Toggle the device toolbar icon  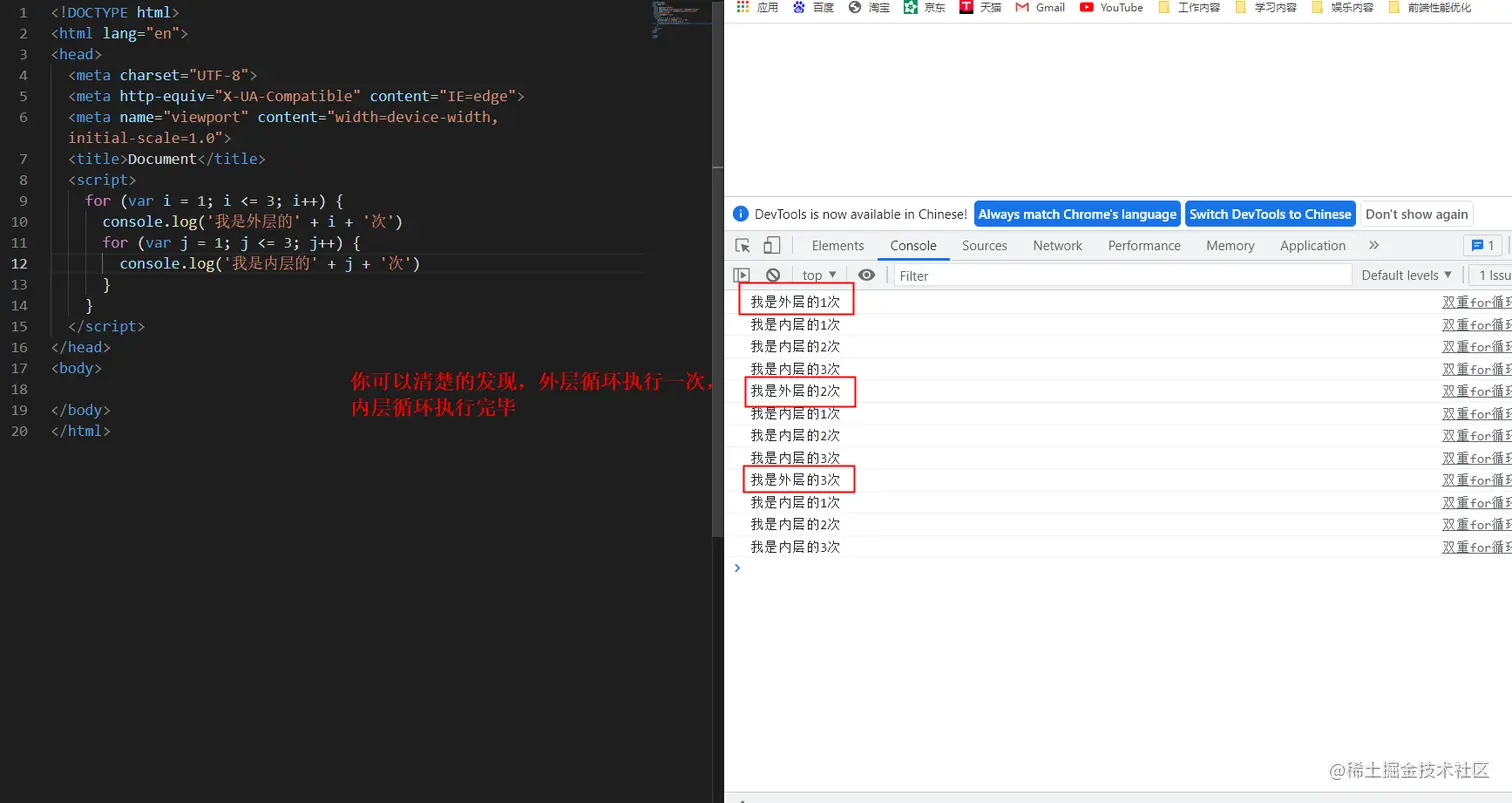[771, 246]
